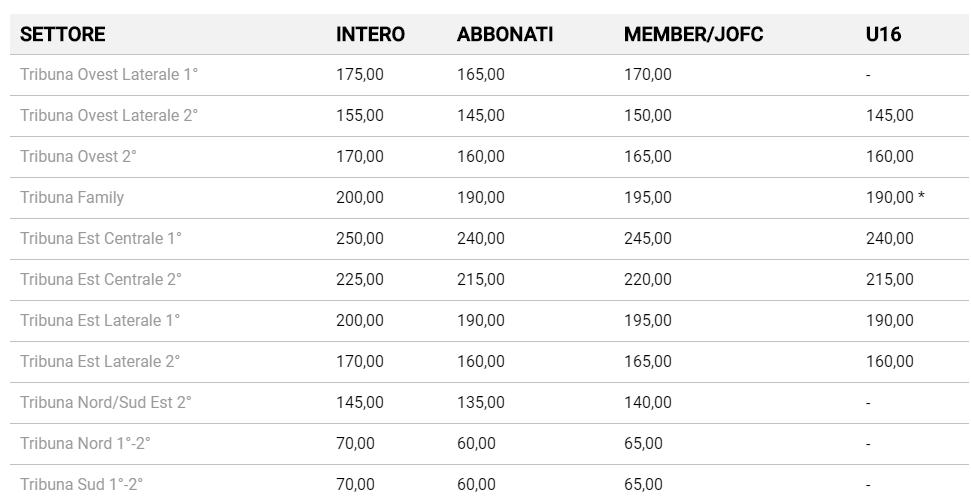Click the 190,00 * U16 price for Tribuna Family
Viewport: 971px width, 496px height.
click(895, 198)
